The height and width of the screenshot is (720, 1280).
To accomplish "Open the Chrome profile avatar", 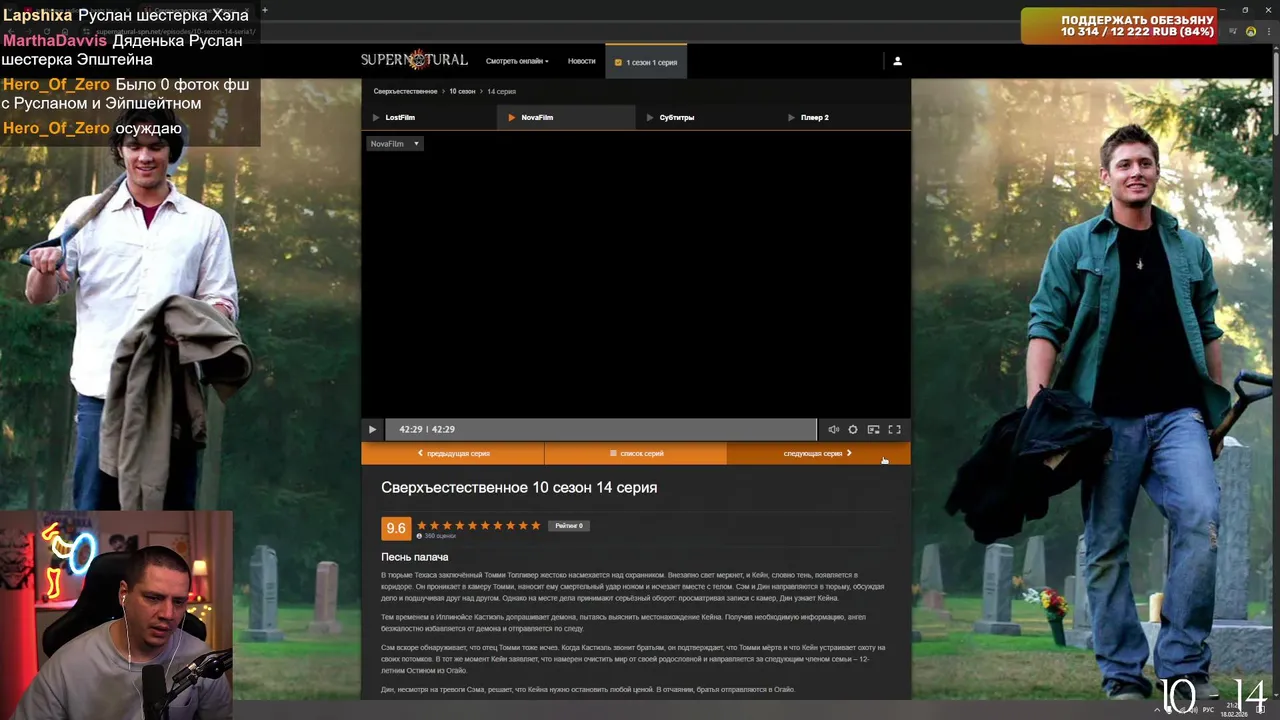I will pyautogui.click(x=1250, y=32).
